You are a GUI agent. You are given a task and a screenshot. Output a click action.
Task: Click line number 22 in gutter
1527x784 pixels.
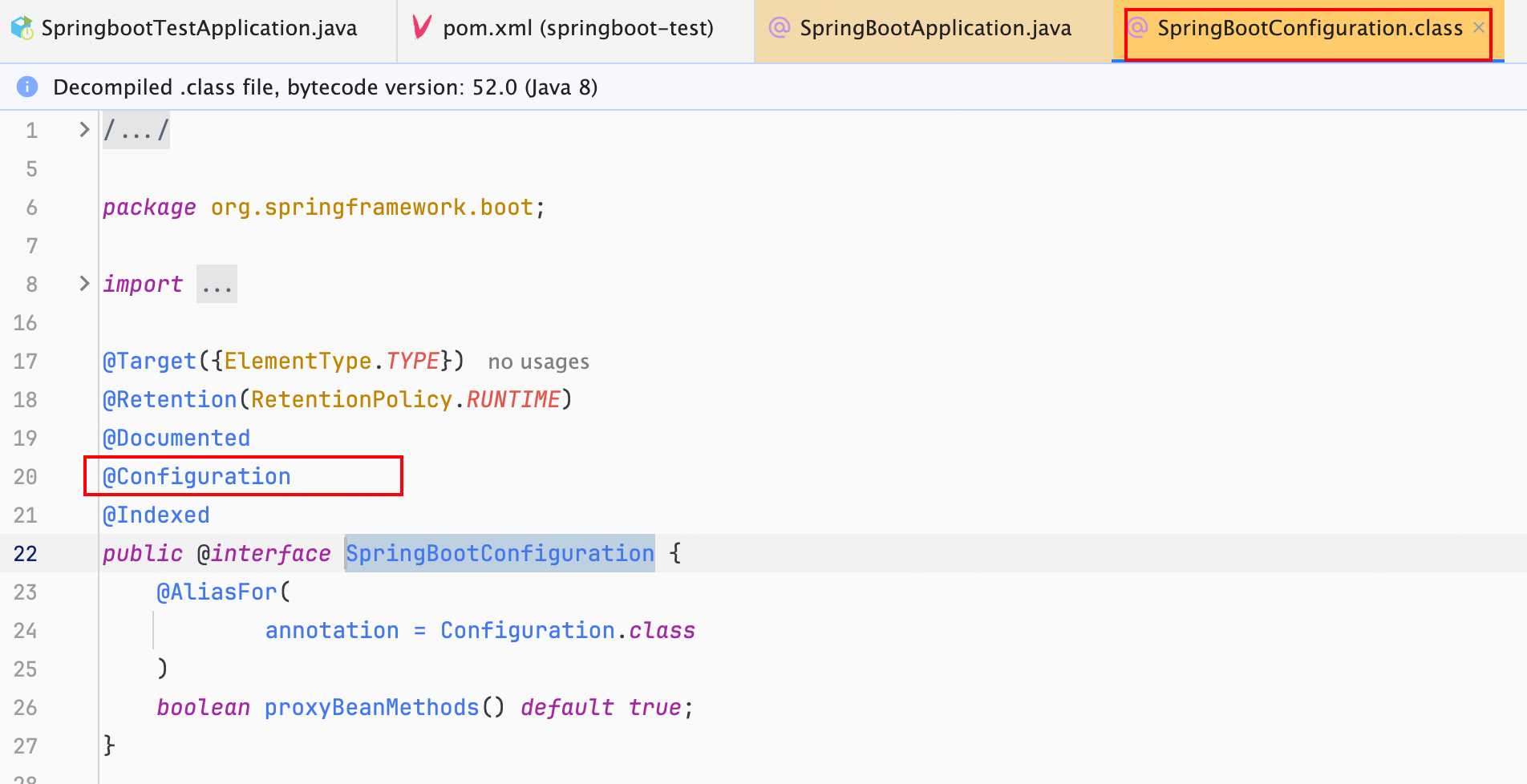26,553
